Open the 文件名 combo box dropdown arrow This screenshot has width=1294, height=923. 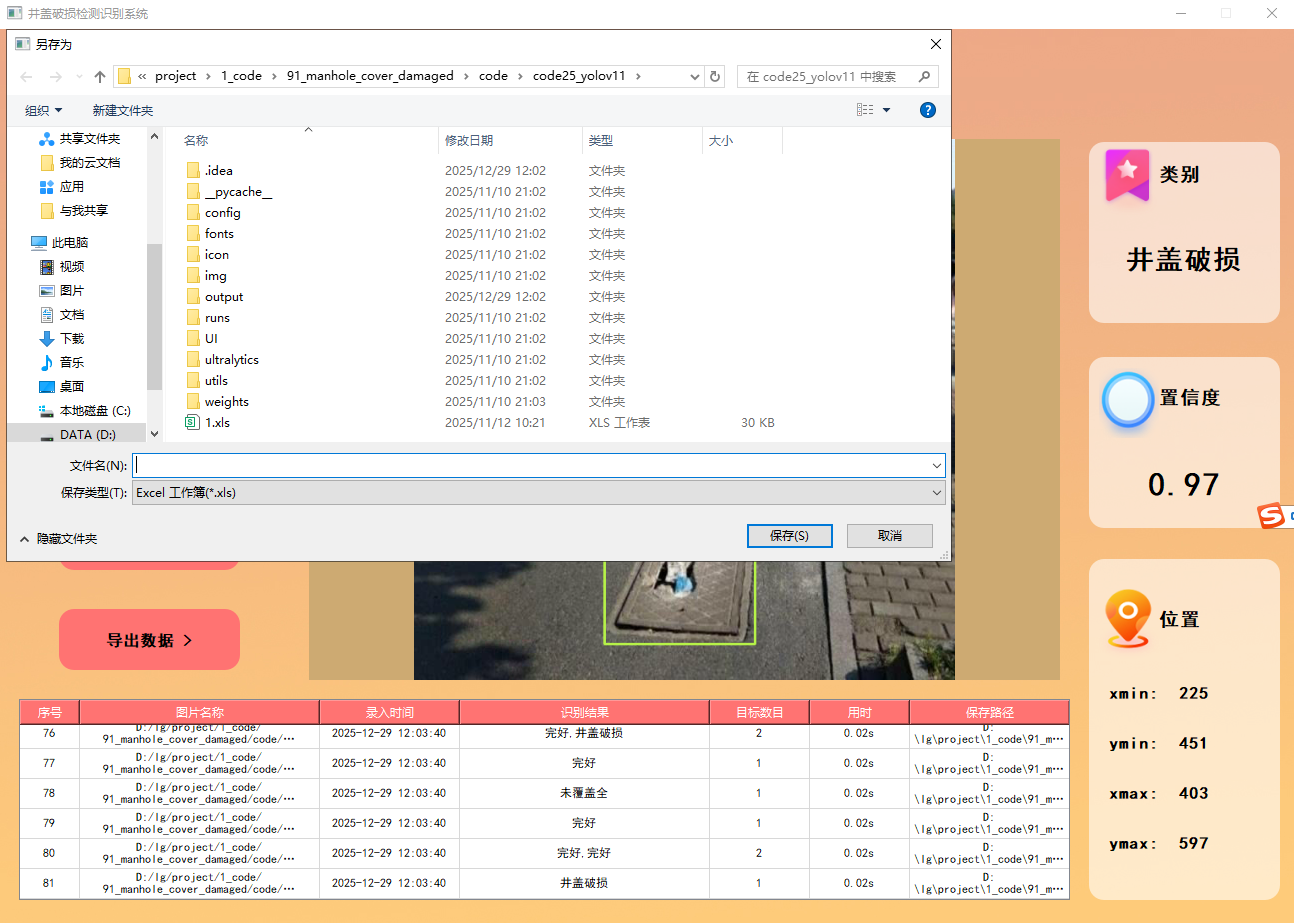937,465
